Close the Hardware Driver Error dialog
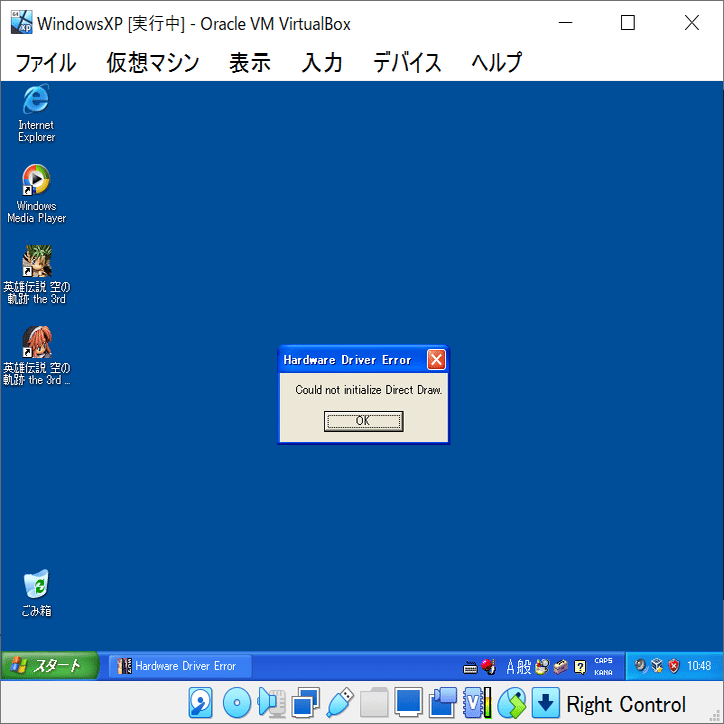 [436, 360]
